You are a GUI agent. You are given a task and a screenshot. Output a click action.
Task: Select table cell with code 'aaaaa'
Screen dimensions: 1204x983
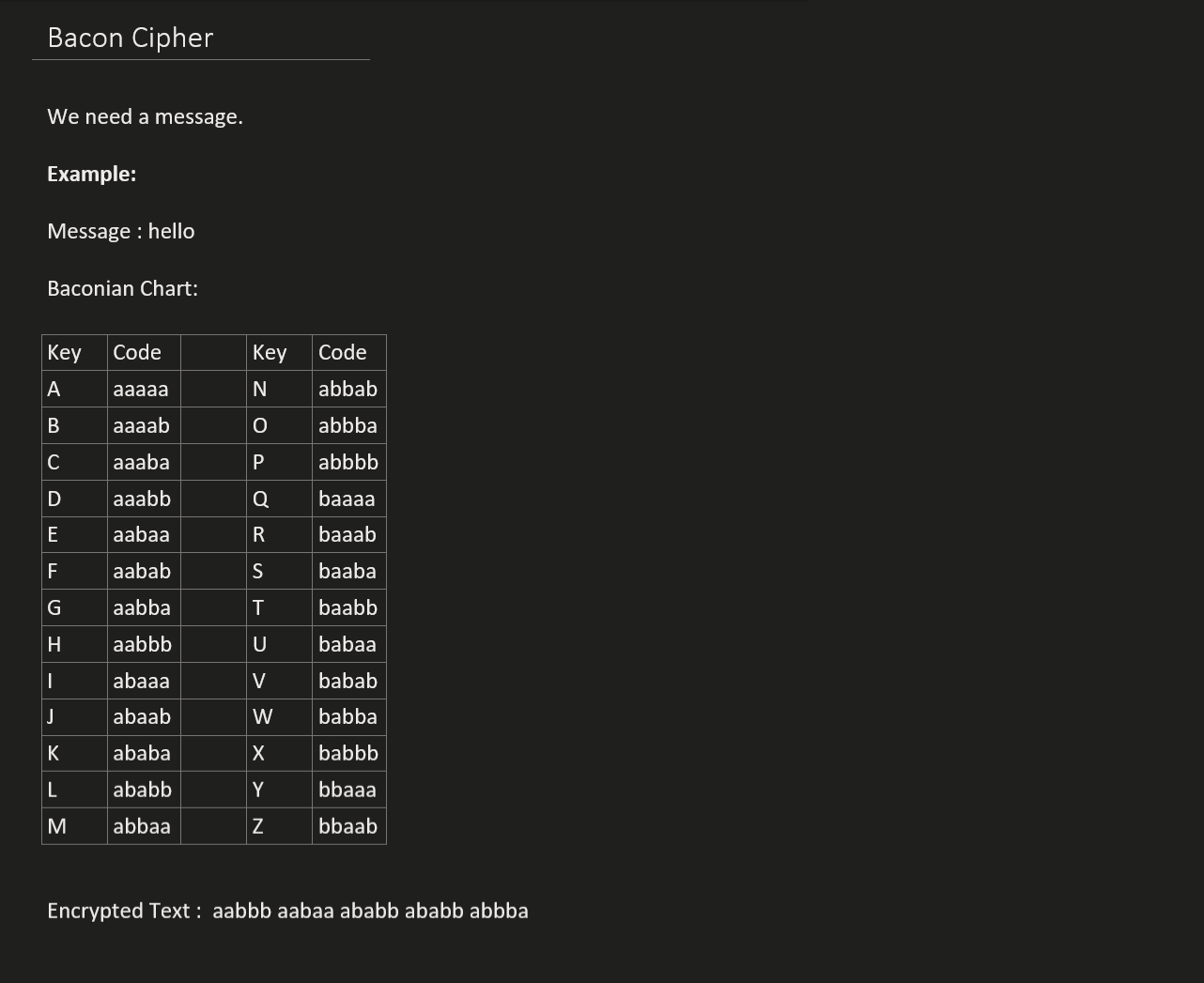tap(144, 389)
